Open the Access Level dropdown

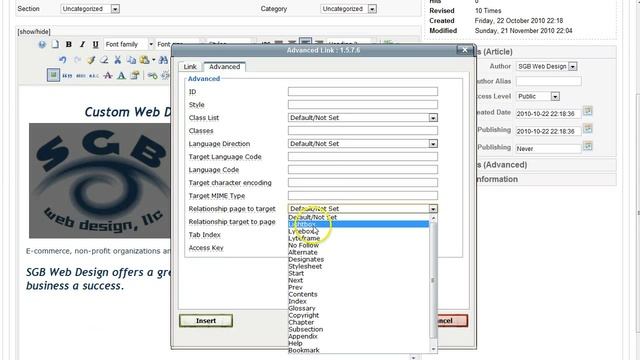pos(538,96)
